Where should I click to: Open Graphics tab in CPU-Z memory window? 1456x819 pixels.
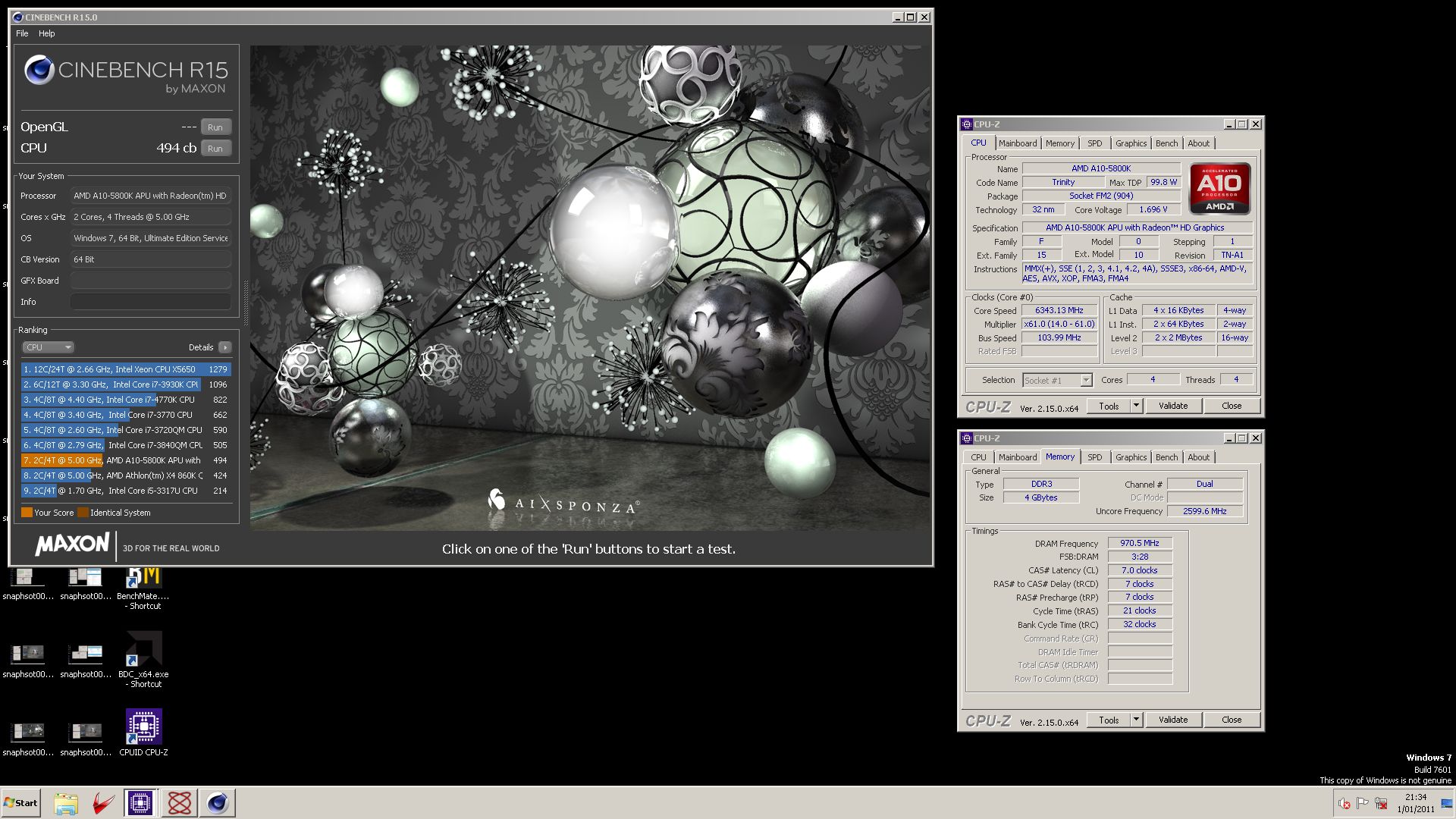(x=1131, y=457)
